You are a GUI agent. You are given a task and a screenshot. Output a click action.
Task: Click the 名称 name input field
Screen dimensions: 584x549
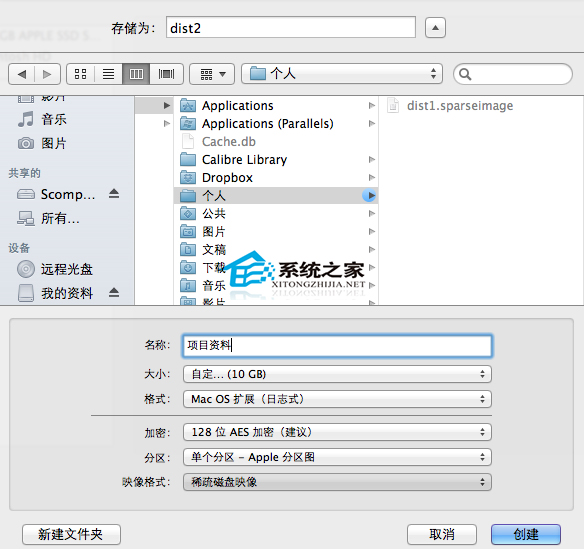337,345
